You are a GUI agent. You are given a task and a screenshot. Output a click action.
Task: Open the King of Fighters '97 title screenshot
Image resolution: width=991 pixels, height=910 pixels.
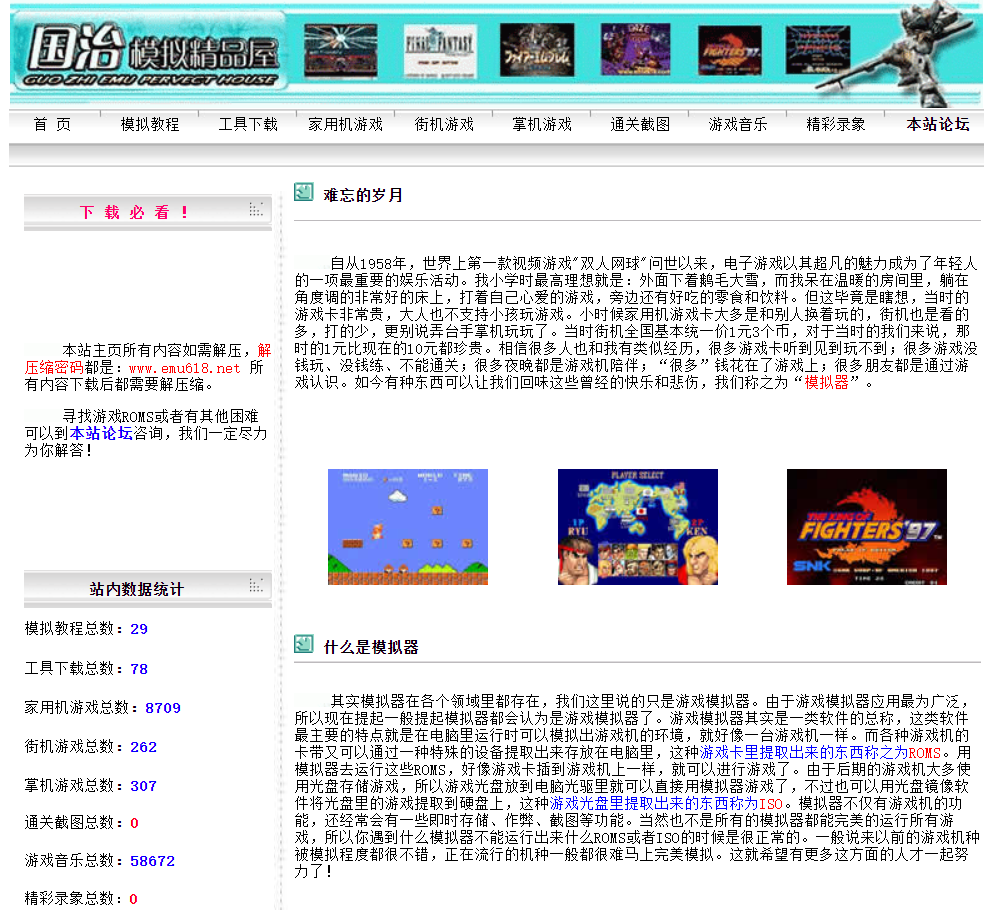pos(866,527)
